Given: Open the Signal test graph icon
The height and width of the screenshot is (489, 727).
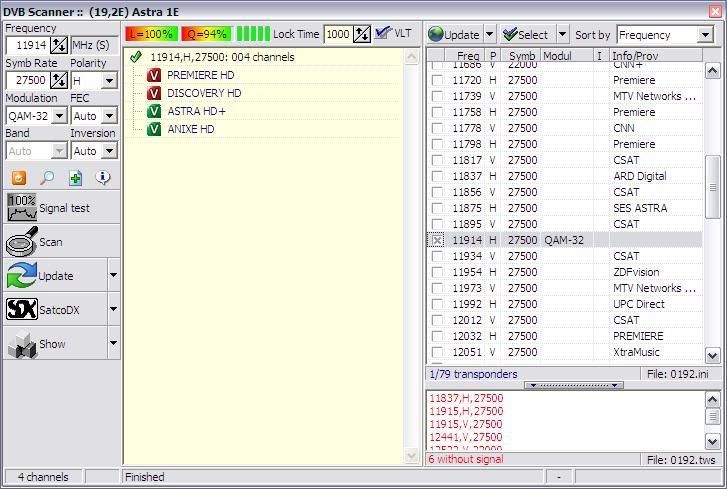Looking at the screenshot, I should (22, 208).
